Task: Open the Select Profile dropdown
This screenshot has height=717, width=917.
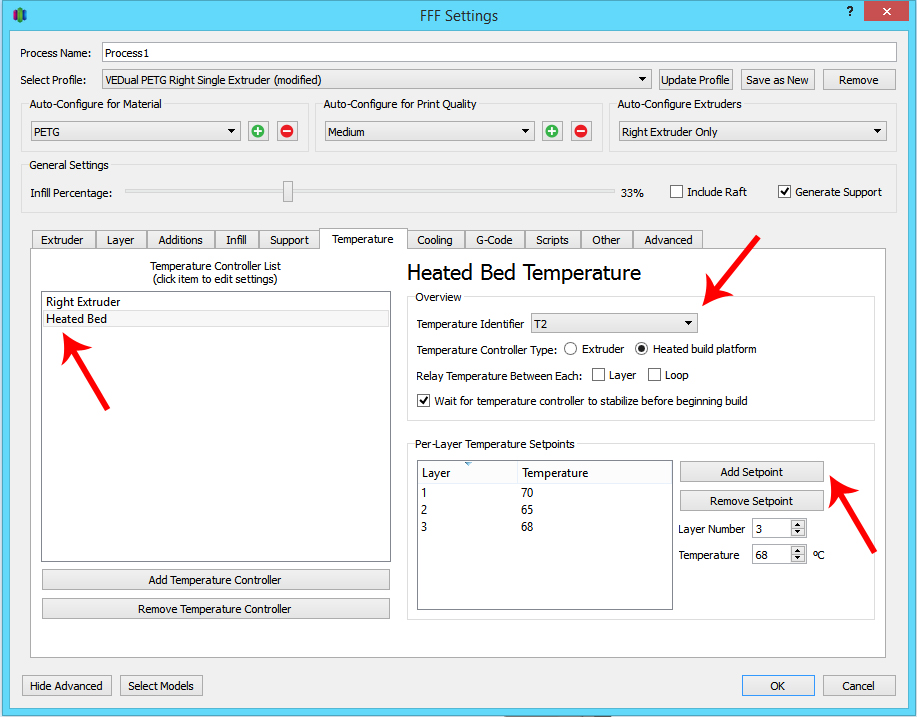Action: pyautogui.click(x=376, y=80)
